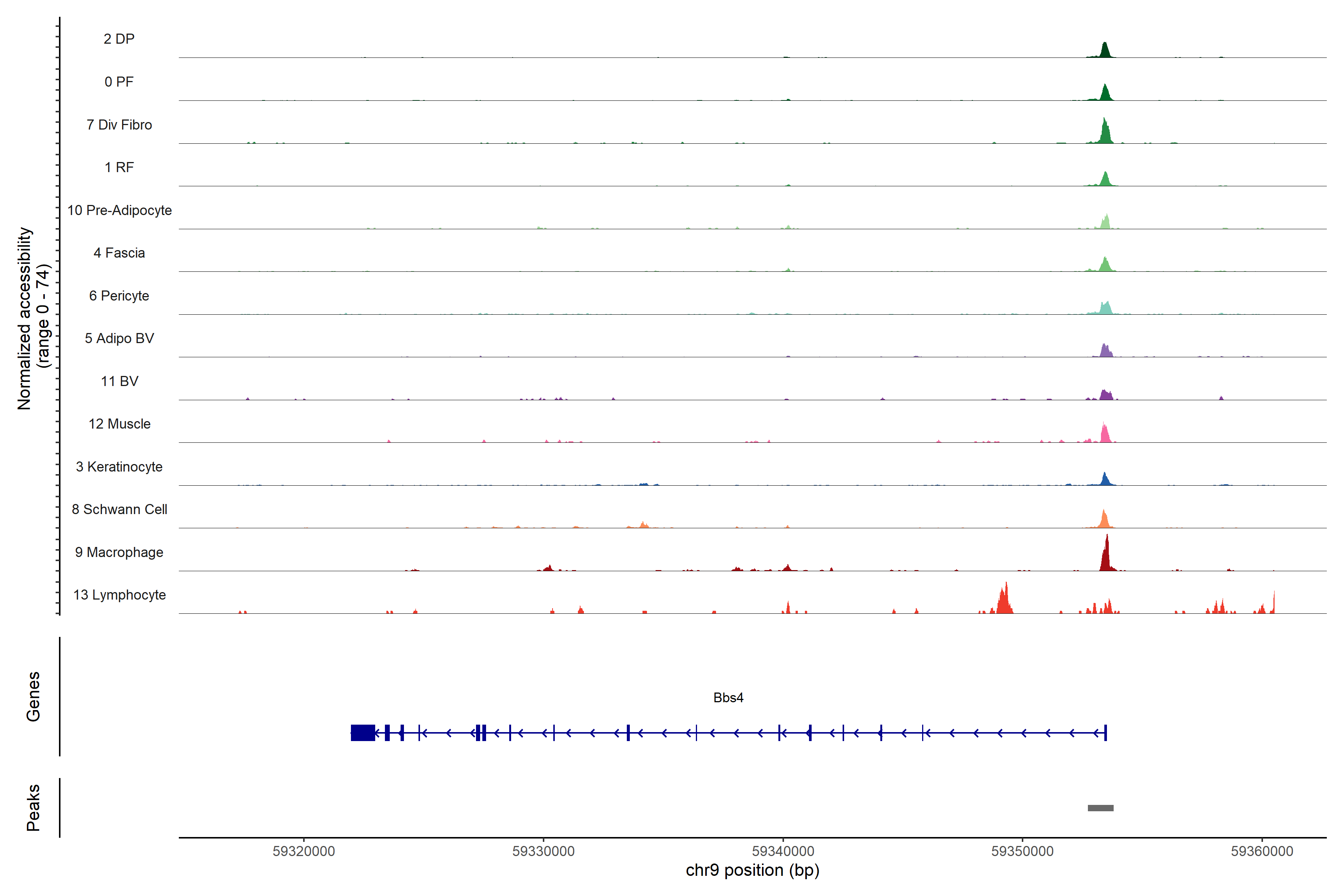1344x896 pixels.
Task: Click the teal 6 Pericyte peak
Action: coord(1106,309)
